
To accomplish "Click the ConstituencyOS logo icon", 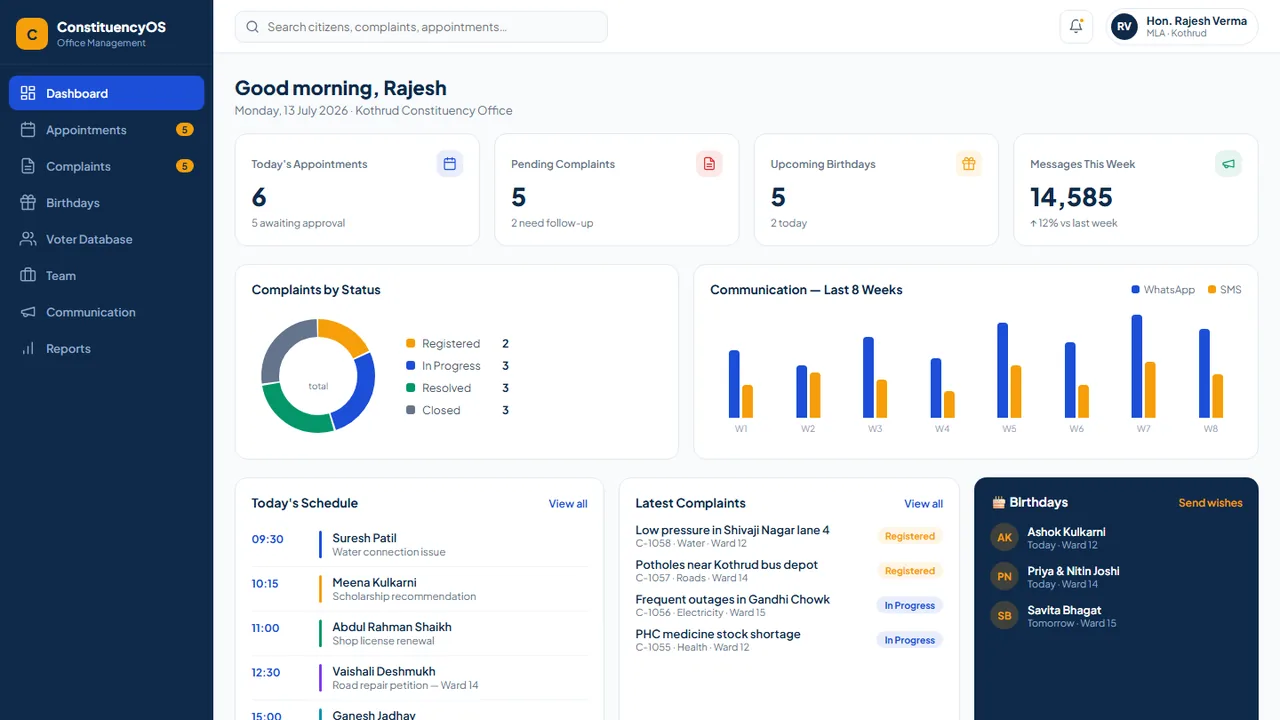I will (32, 34).
